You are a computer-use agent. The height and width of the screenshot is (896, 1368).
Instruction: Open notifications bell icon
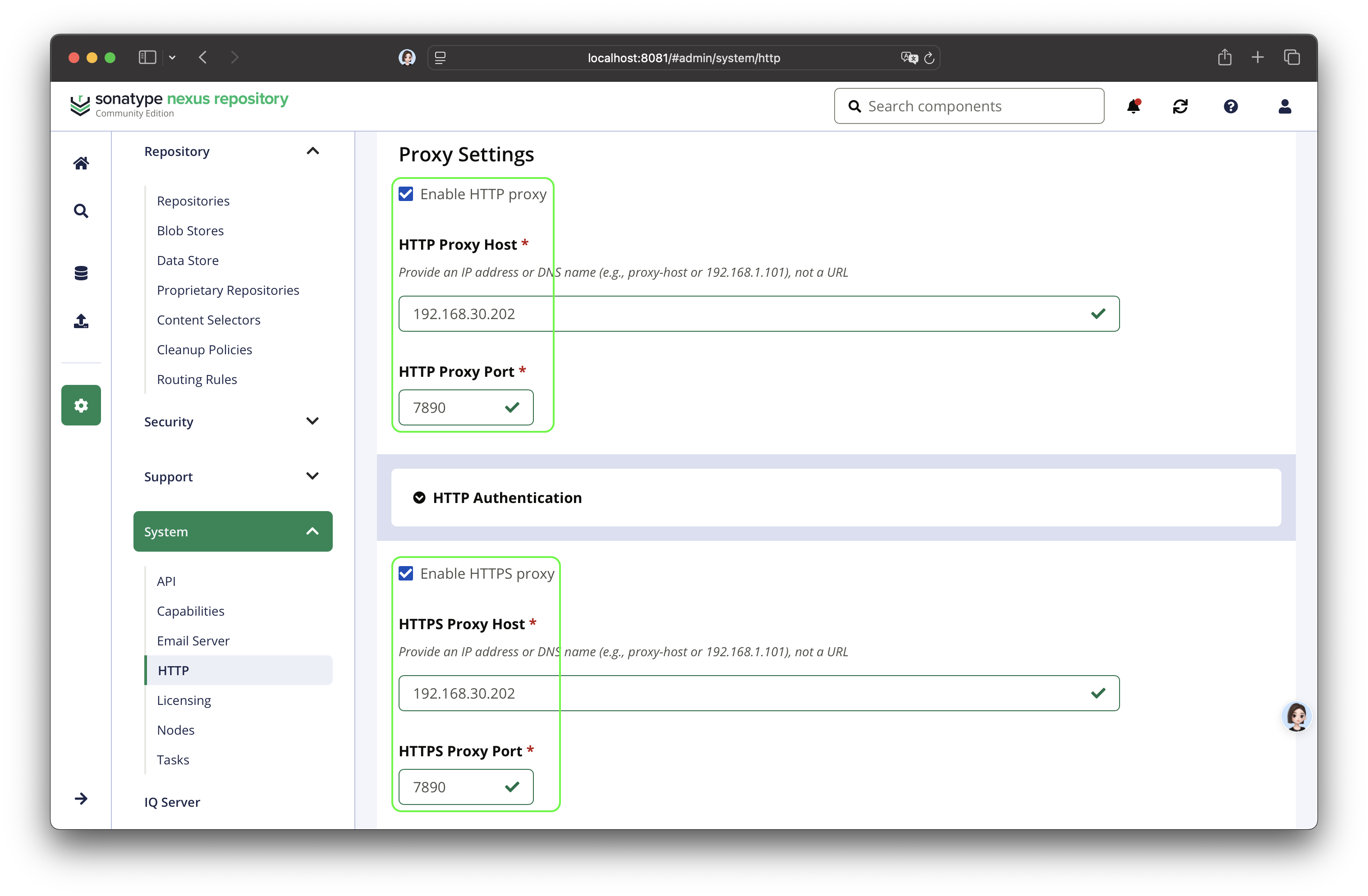point(1134,106)
